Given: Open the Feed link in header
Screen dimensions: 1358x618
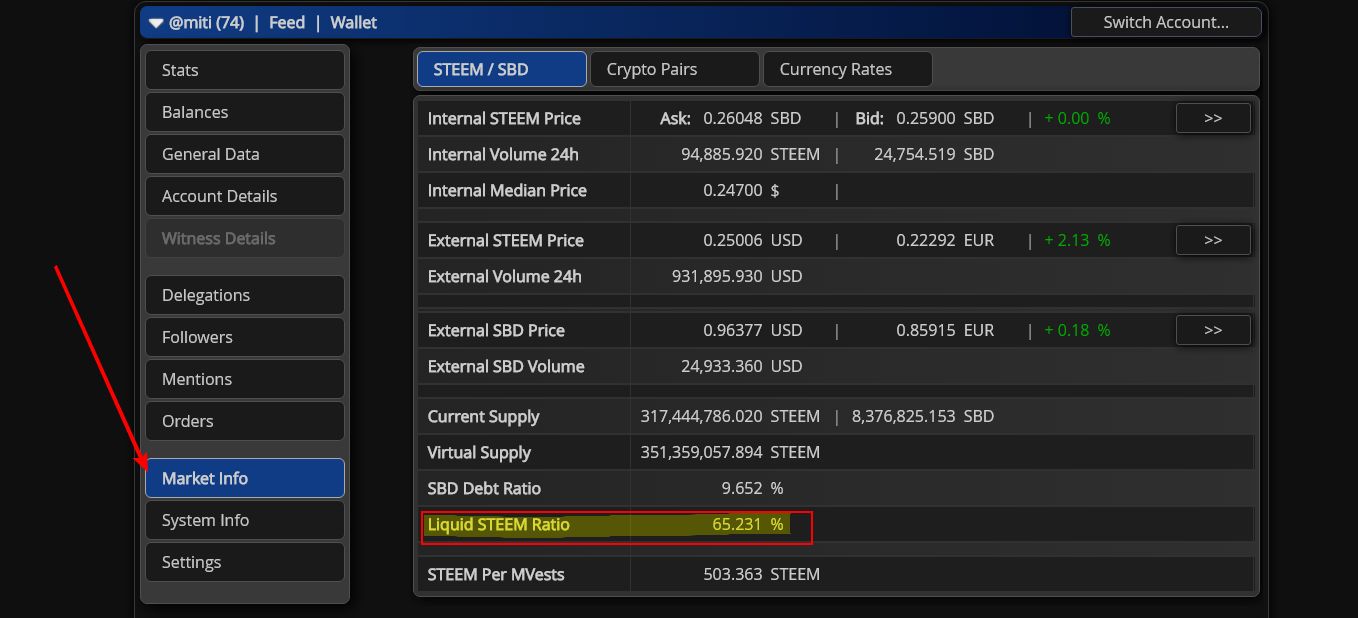Looking at the screenshot, I should (x=287, y=22).
